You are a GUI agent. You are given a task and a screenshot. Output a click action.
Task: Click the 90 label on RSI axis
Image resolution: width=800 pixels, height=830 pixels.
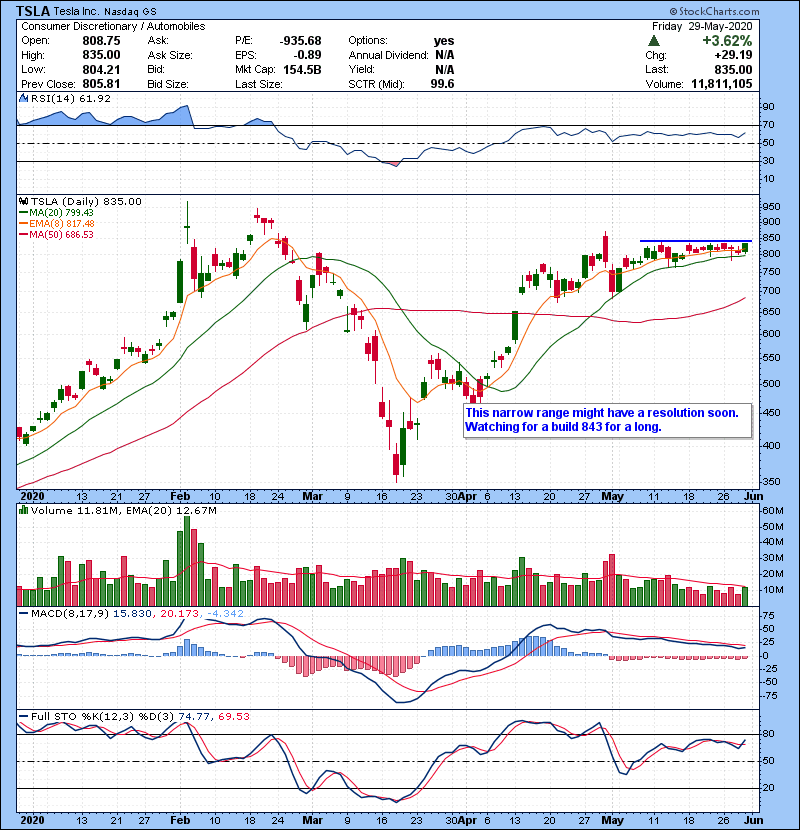(768, 107)
